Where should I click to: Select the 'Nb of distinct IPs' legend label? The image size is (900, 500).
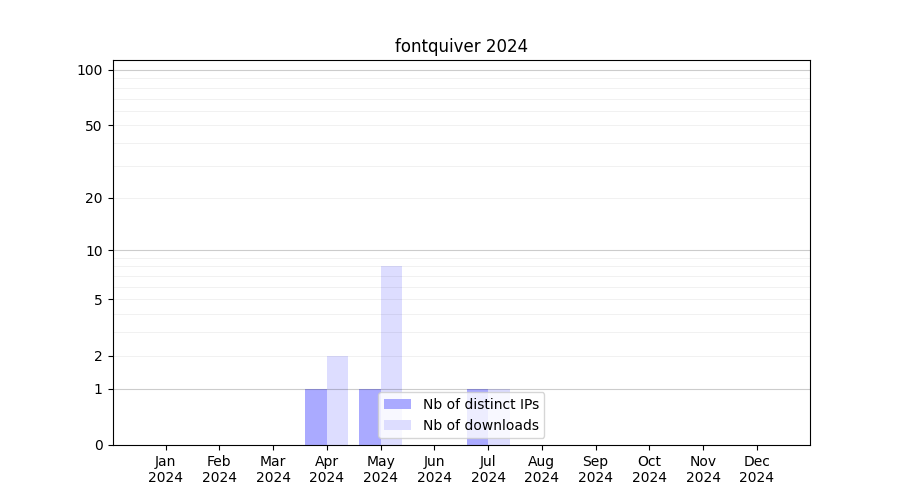click(x=480, y=404)
